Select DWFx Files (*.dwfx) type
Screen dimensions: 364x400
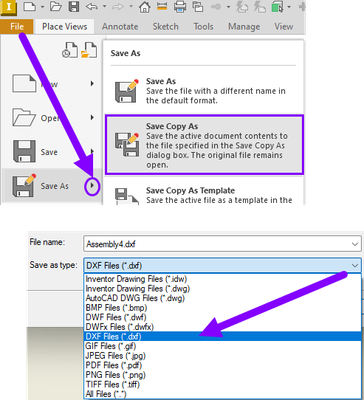pos(223,327)
